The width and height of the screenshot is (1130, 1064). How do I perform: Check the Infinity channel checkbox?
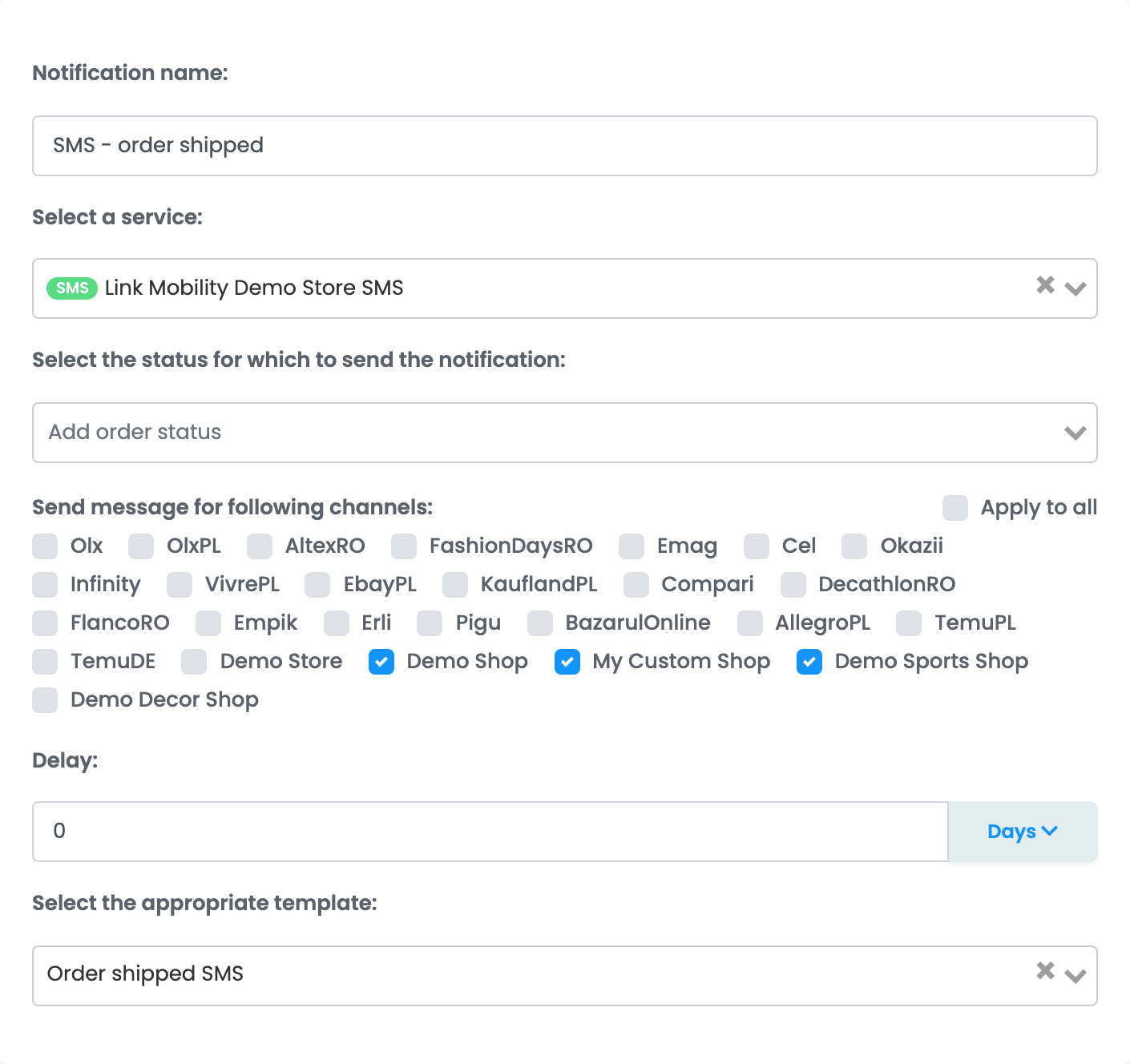[x=45, y=584]
